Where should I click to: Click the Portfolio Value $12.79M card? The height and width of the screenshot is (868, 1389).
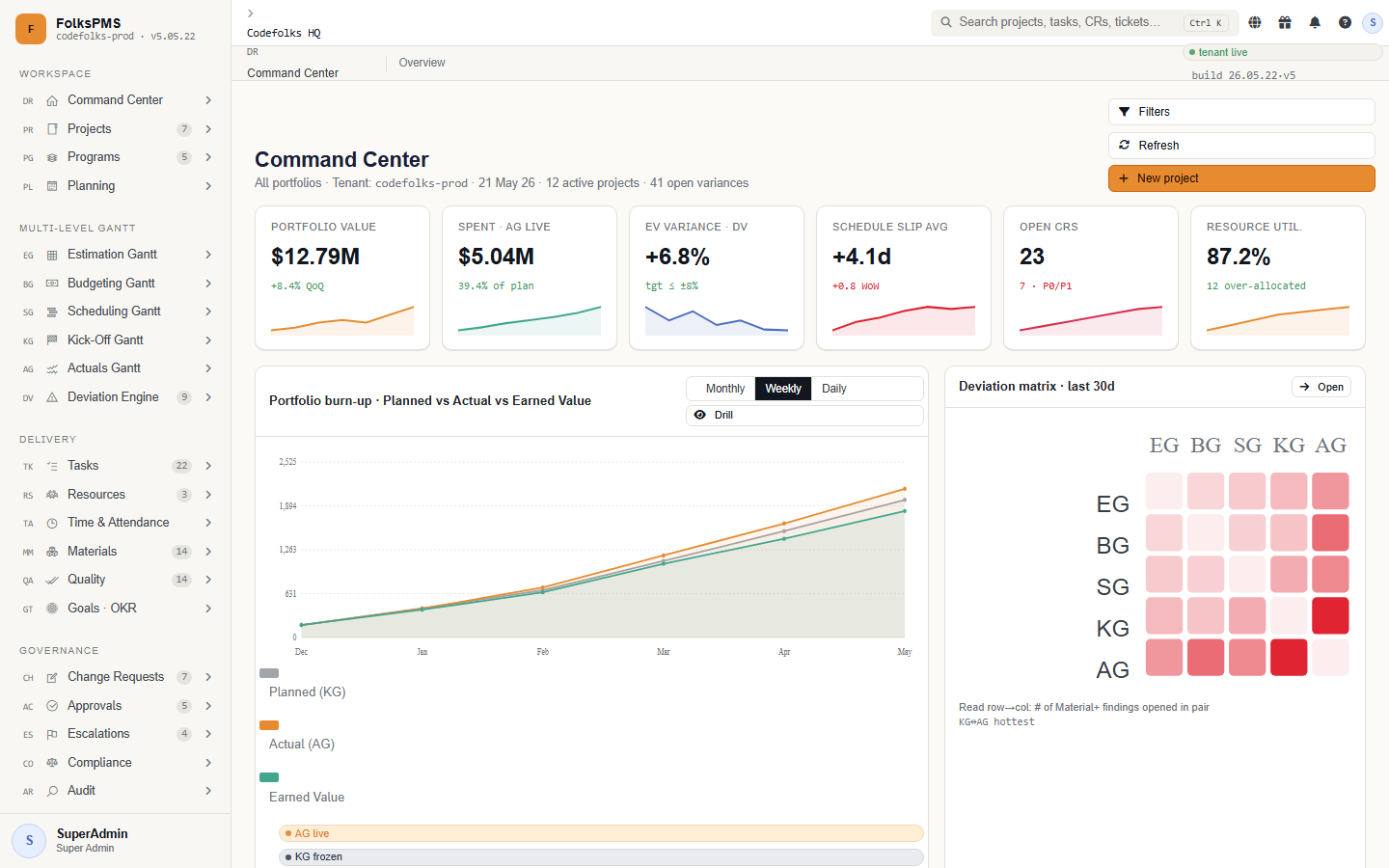[x=342, y=278]
